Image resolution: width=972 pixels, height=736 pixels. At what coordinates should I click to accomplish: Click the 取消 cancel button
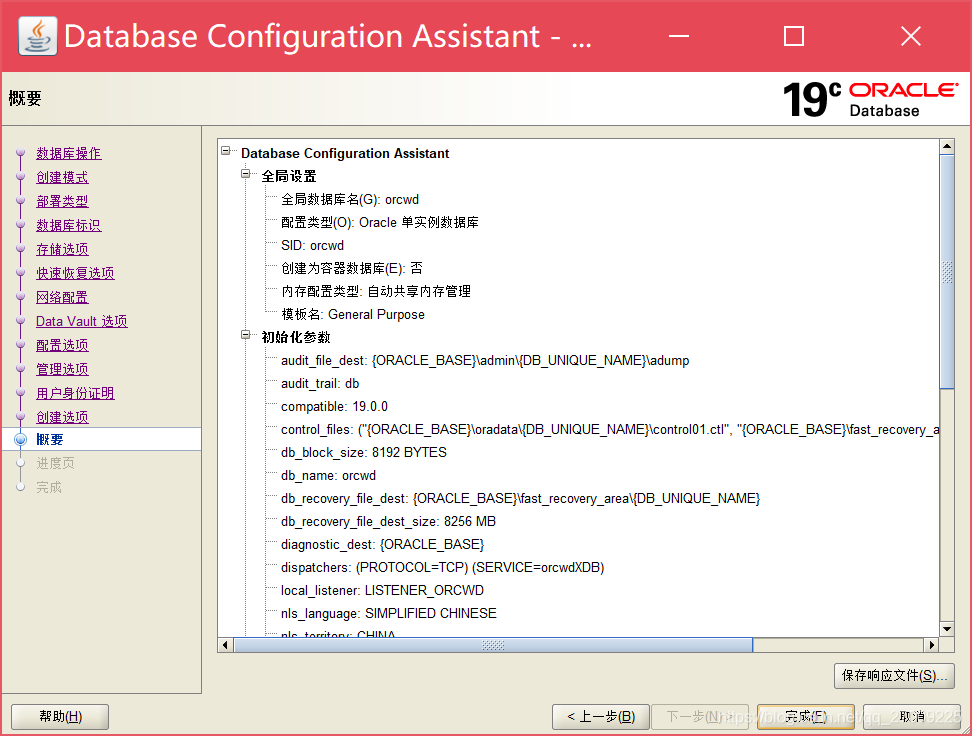tap(911, 717)
